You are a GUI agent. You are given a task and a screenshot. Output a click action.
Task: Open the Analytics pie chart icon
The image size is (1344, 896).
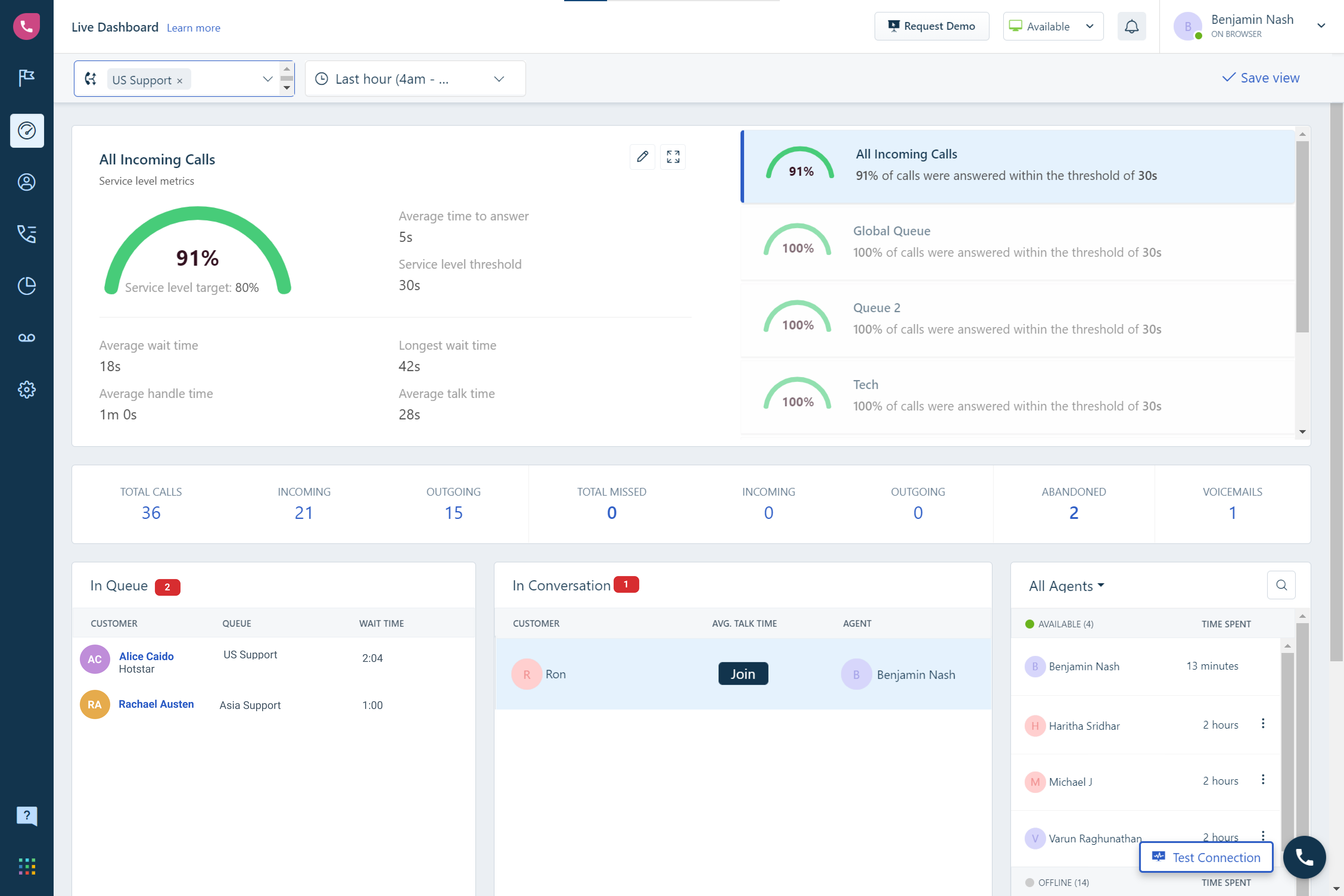[x=27, y=286]
